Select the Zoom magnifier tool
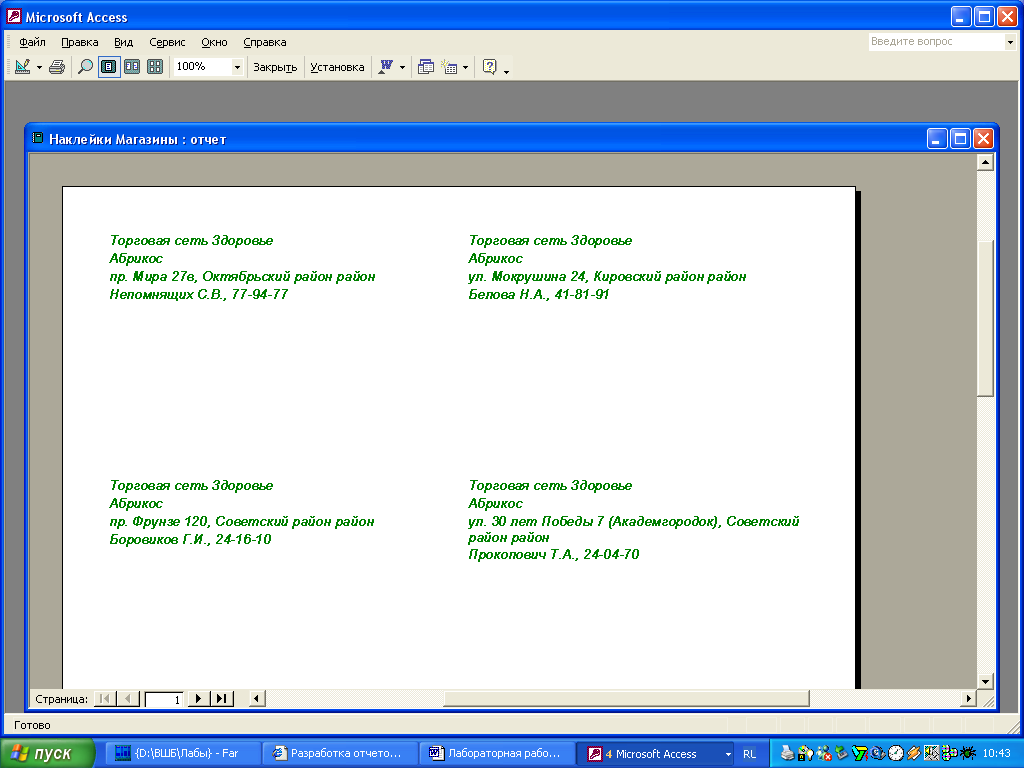 point(86,67)
